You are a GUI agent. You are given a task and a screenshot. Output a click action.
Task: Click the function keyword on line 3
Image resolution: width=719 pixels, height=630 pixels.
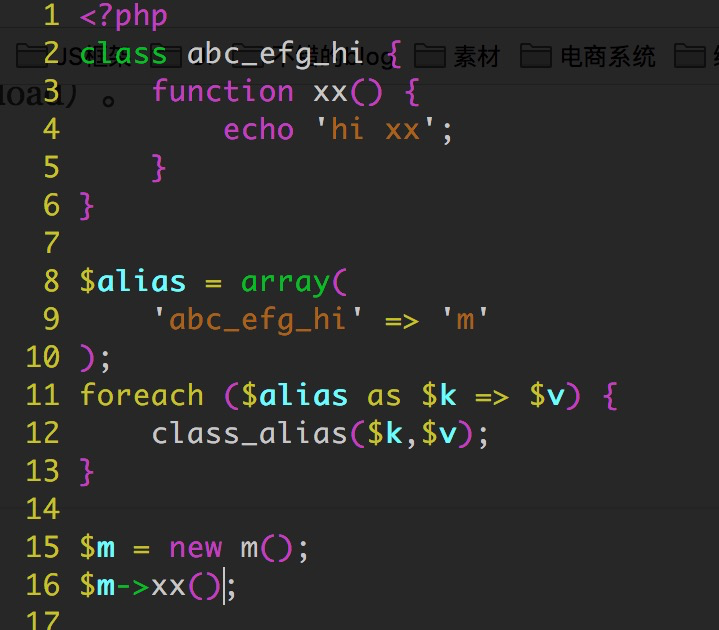222,91
